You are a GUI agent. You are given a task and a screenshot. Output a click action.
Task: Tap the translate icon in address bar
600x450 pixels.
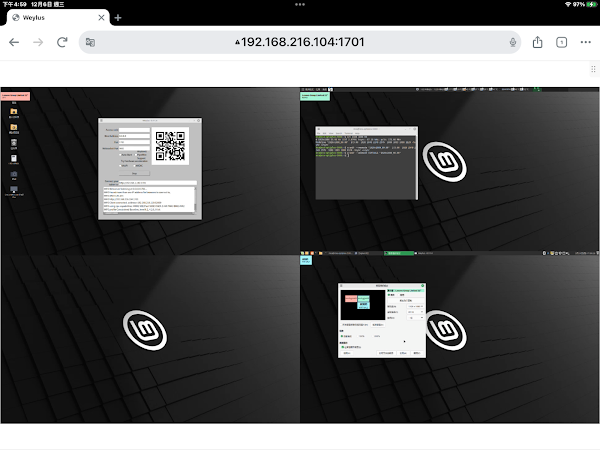point(90,42)
